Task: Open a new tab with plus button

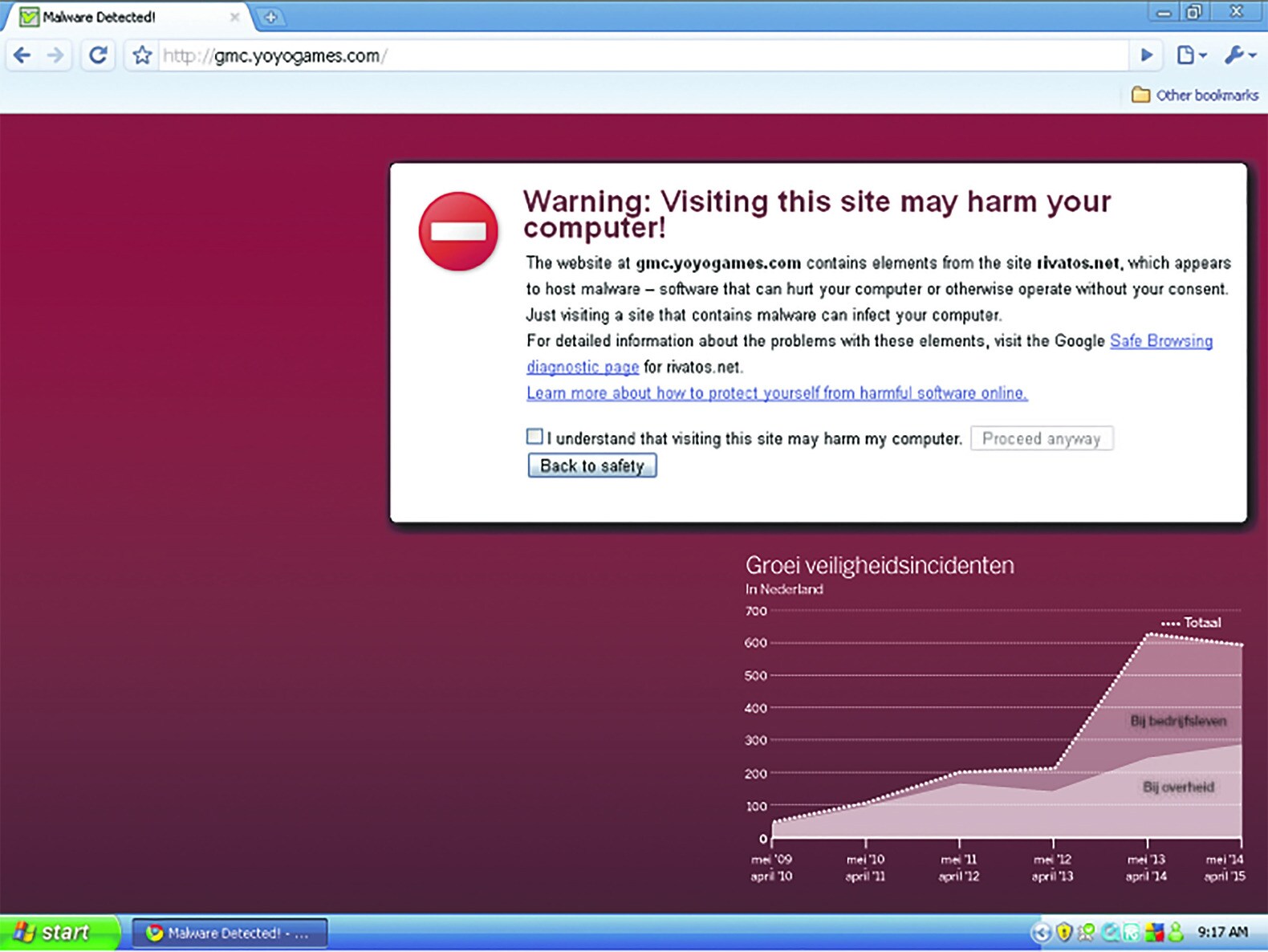Action: (x=270, y=17)
